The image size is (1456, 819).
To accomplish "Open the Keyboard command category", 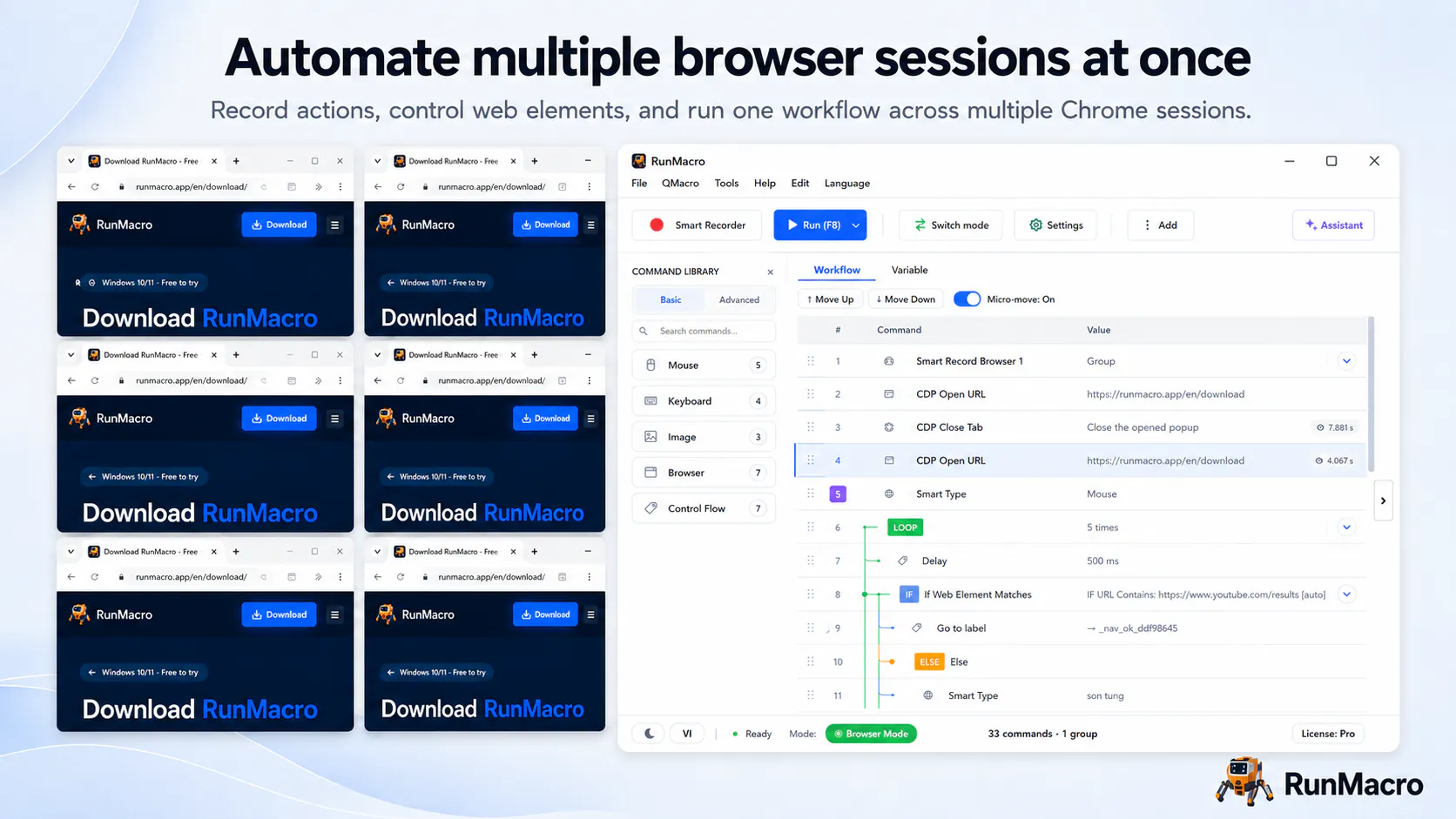I will (x=704, y=401).
